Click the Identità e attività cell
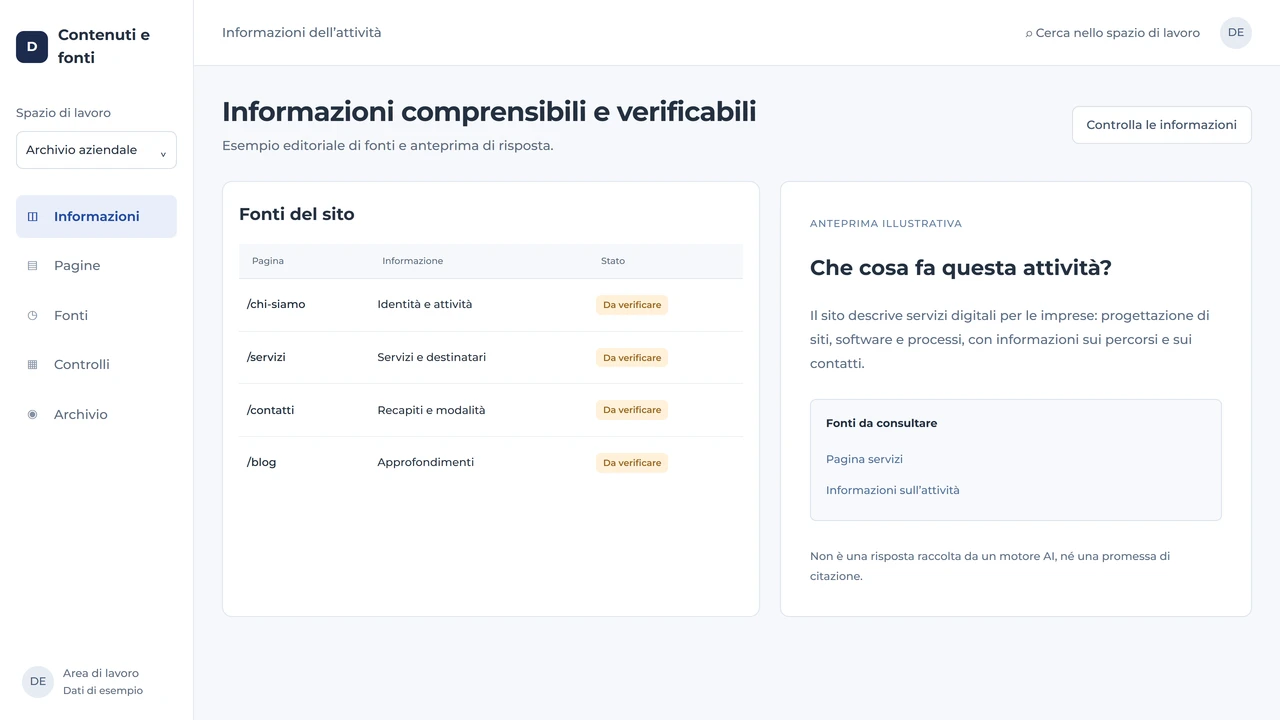The width and height of the screenshot is (1280, 720). [x=425, y=304]
